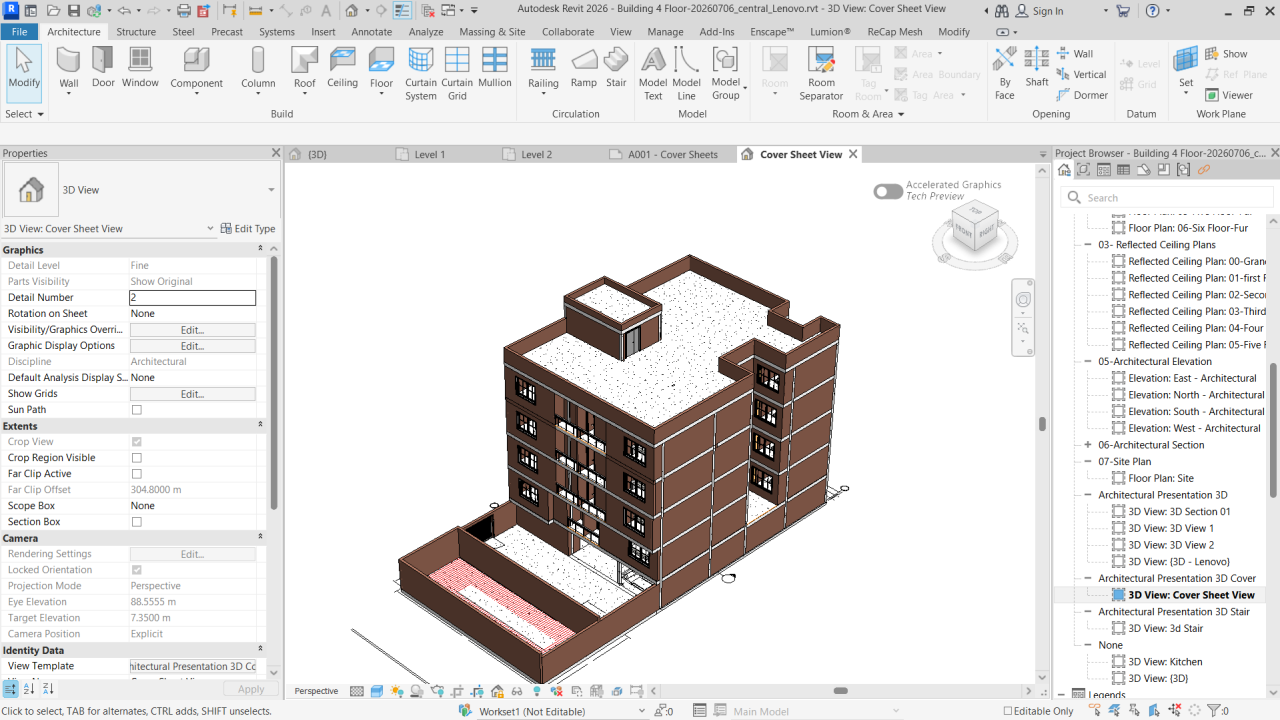Choose the Stair tool in Circulation

[616, 67]
